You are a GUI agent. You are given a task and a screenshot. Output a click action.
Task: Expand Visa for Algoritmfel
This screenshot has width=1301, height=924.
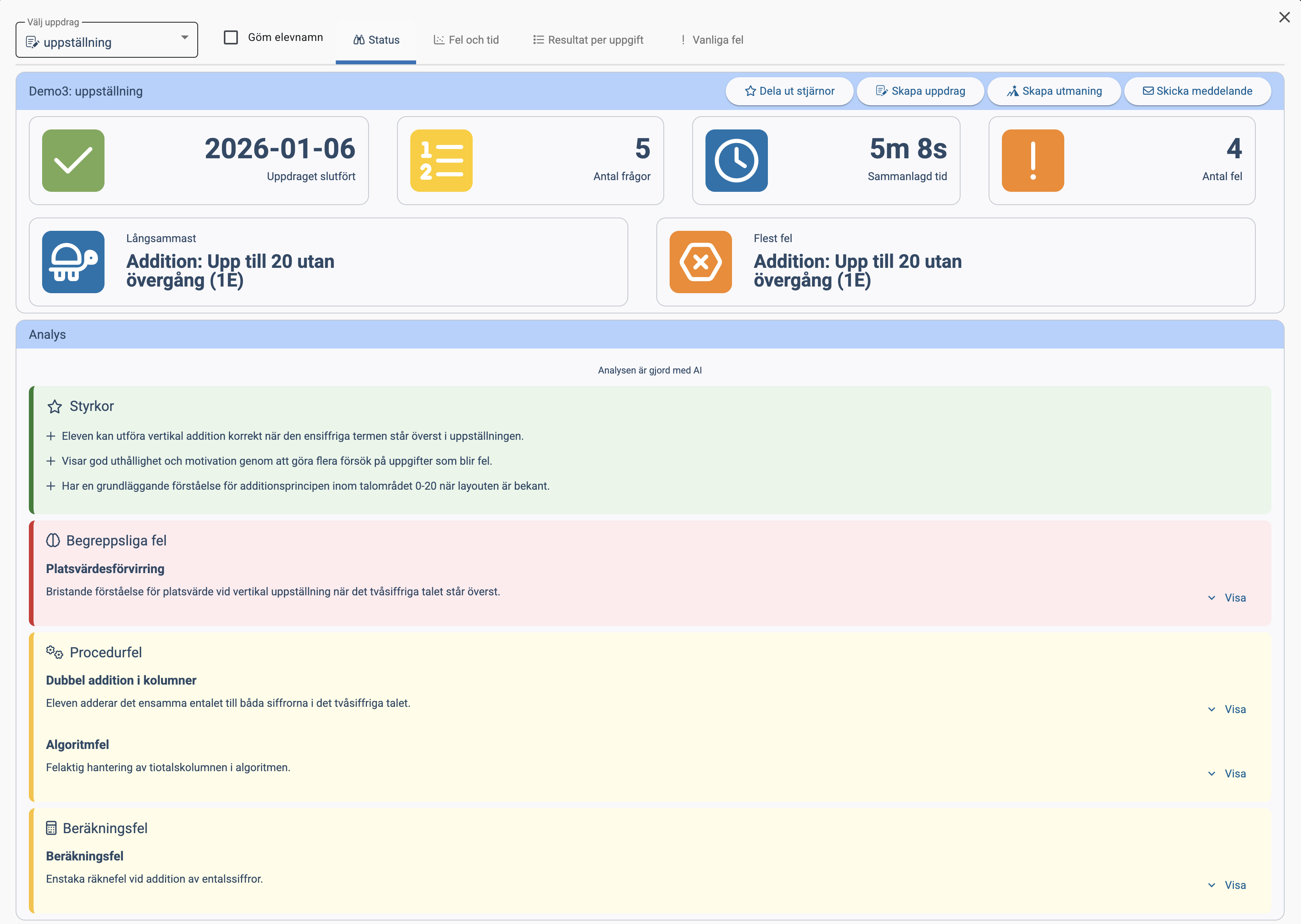click(1227, 774)
